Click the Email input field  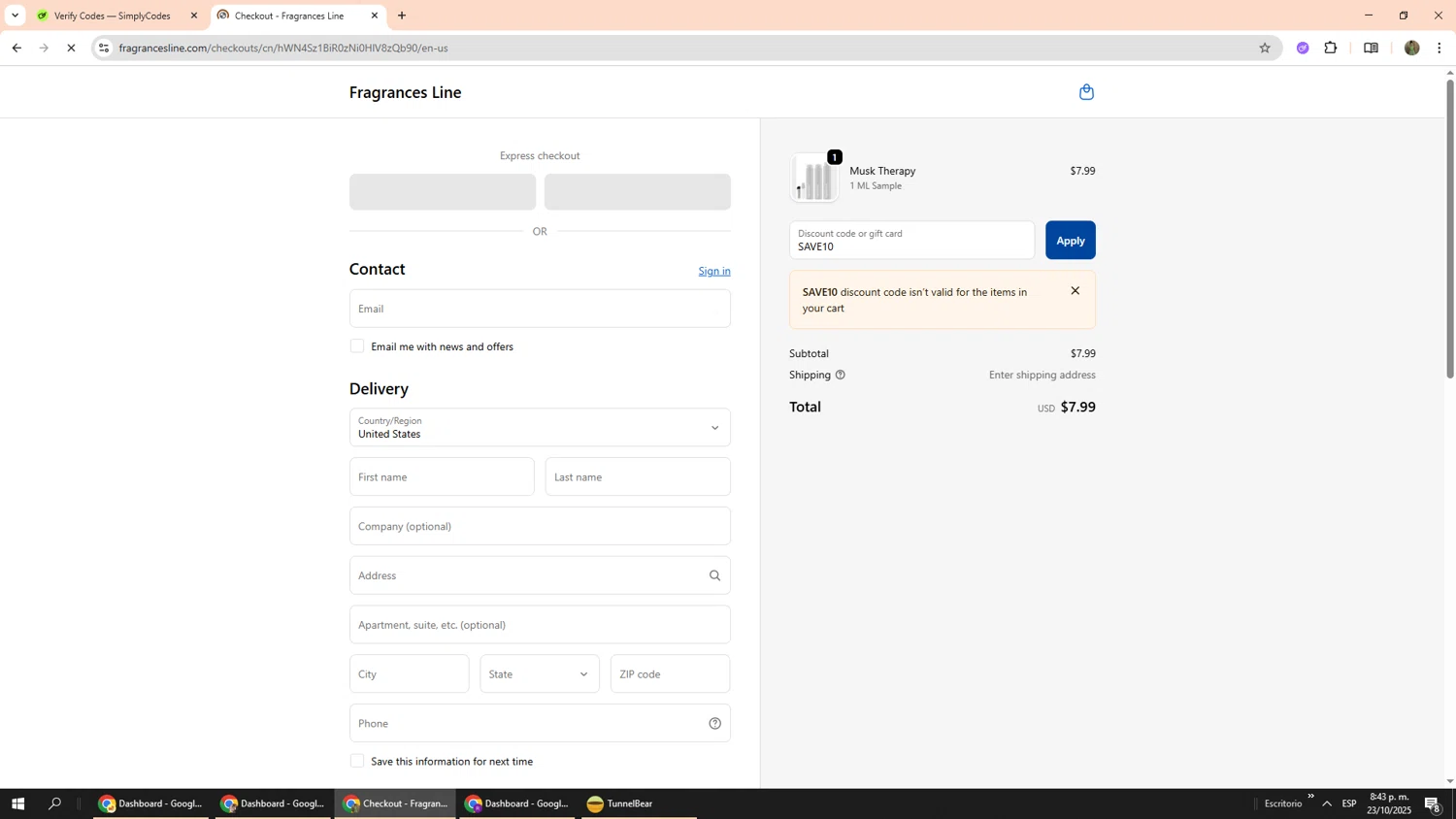pos(540,309)
